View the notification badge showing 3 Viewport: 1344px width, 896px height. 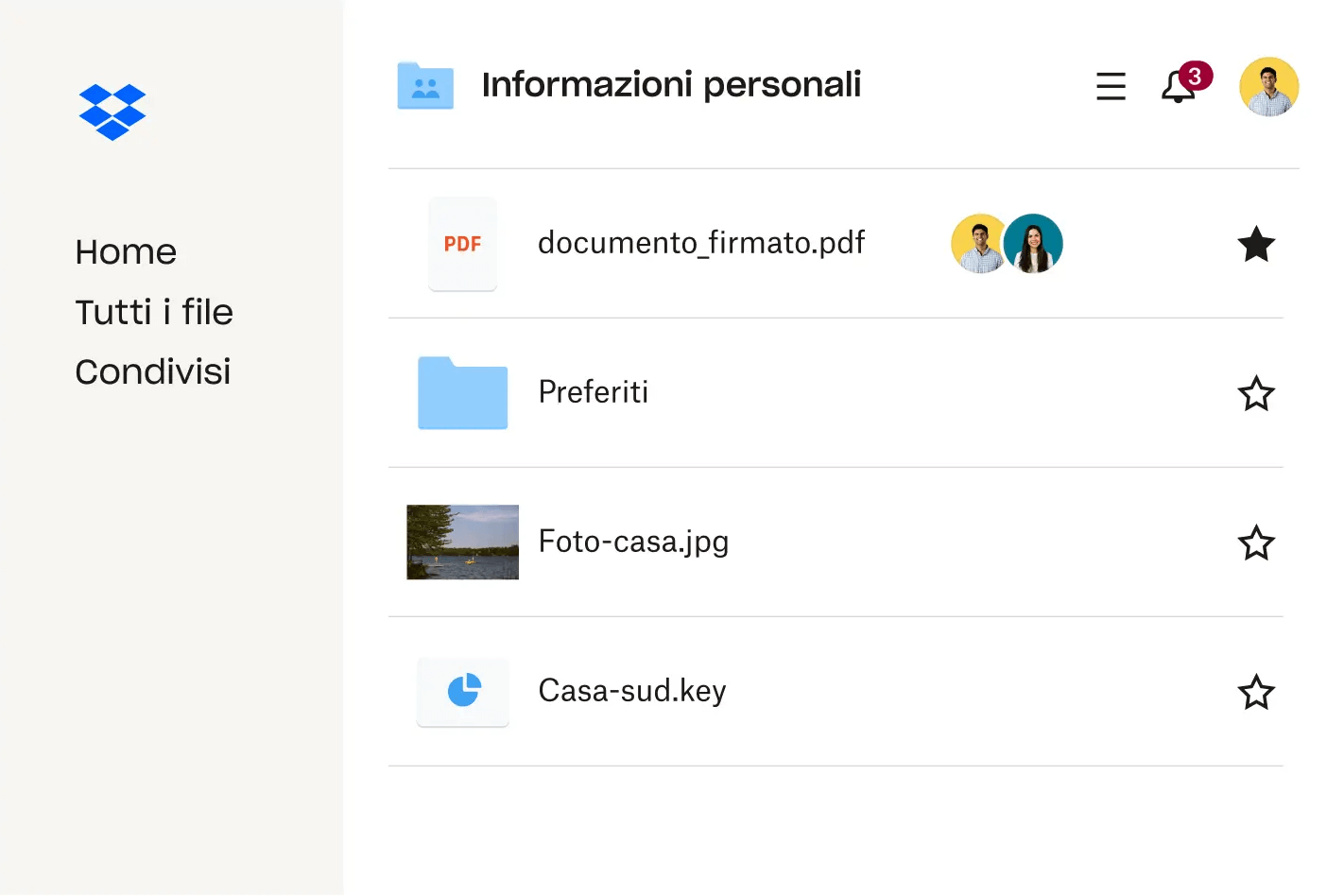pos(1195,76)
